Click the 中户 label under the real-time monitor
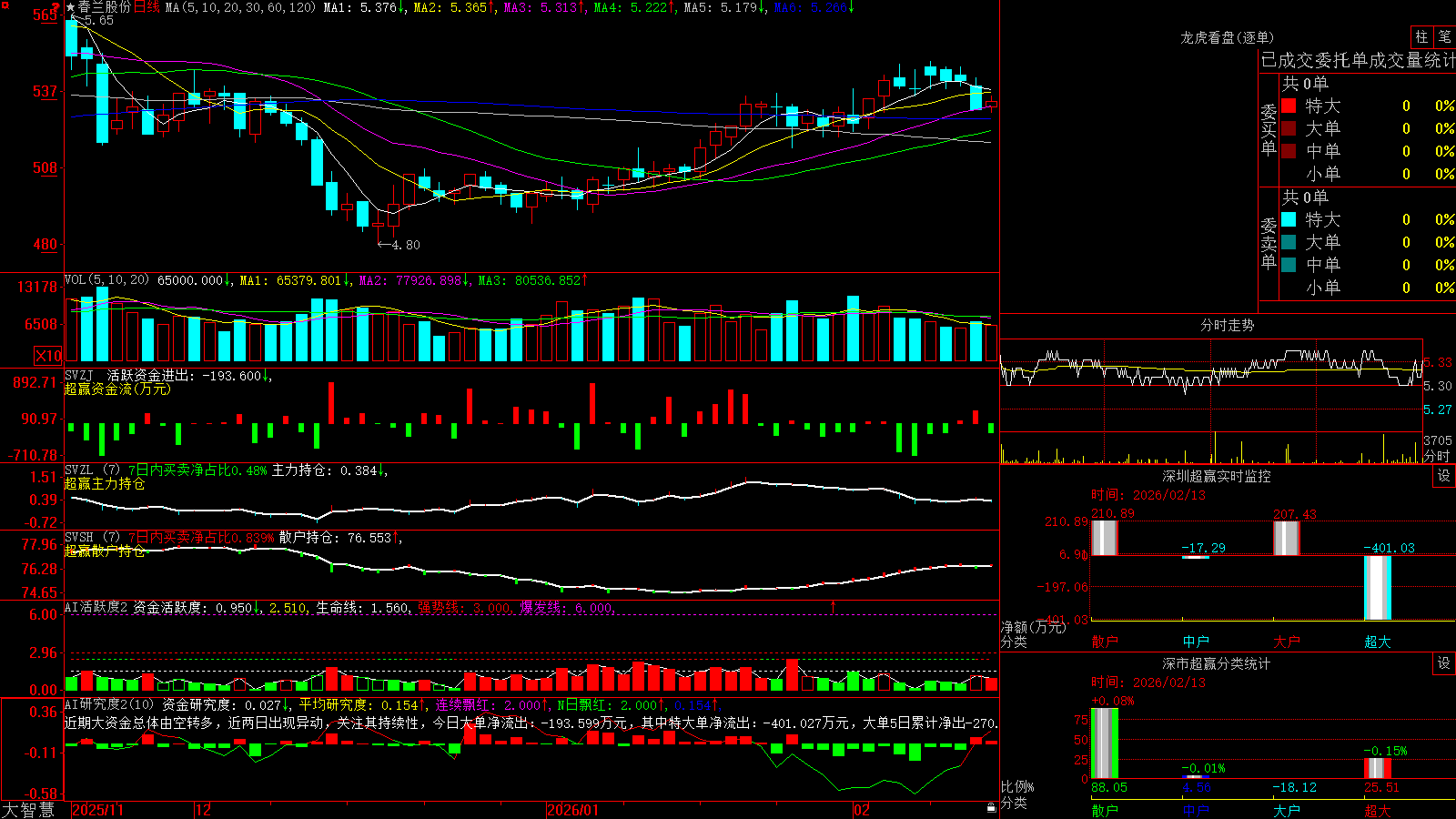 [1196, 642]
